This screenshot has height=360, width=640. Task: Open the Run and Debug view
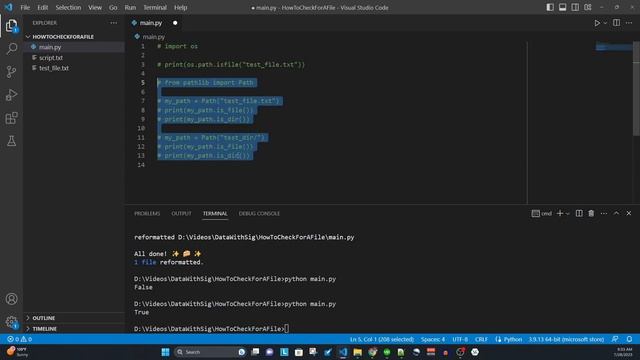coord(11,95)
